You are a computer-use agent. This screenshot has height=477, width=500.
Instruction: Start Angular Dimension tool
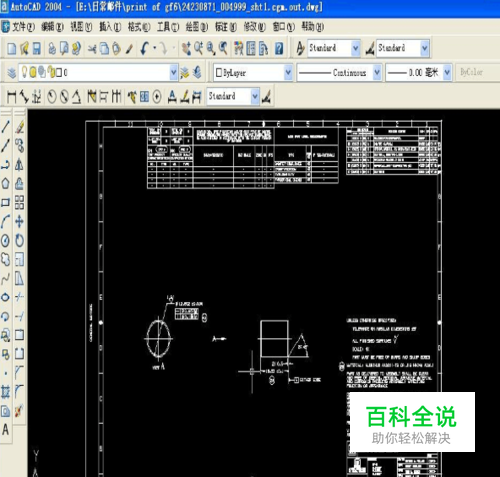[x=77, y=97]
